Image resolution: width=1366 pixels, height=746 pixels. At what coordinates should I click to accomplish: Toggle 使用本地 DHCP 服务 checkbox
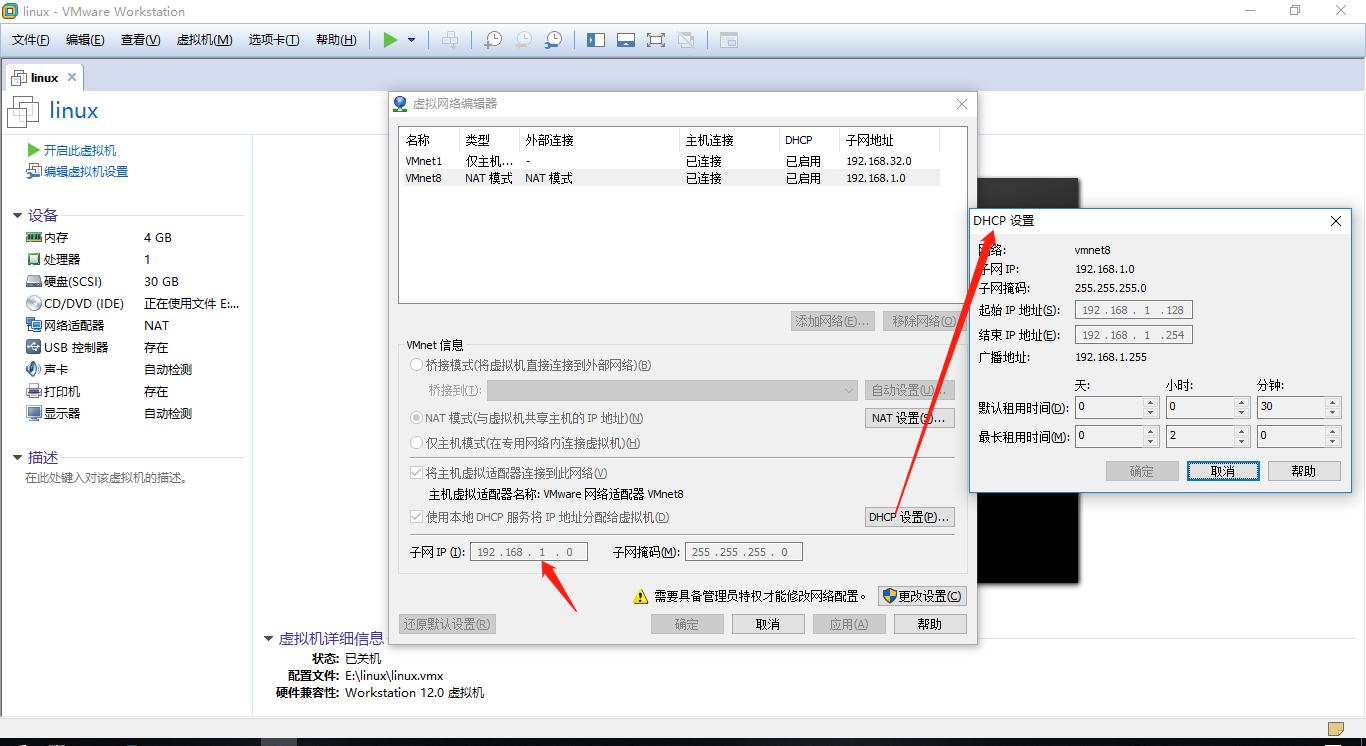(x=416, y=517)
